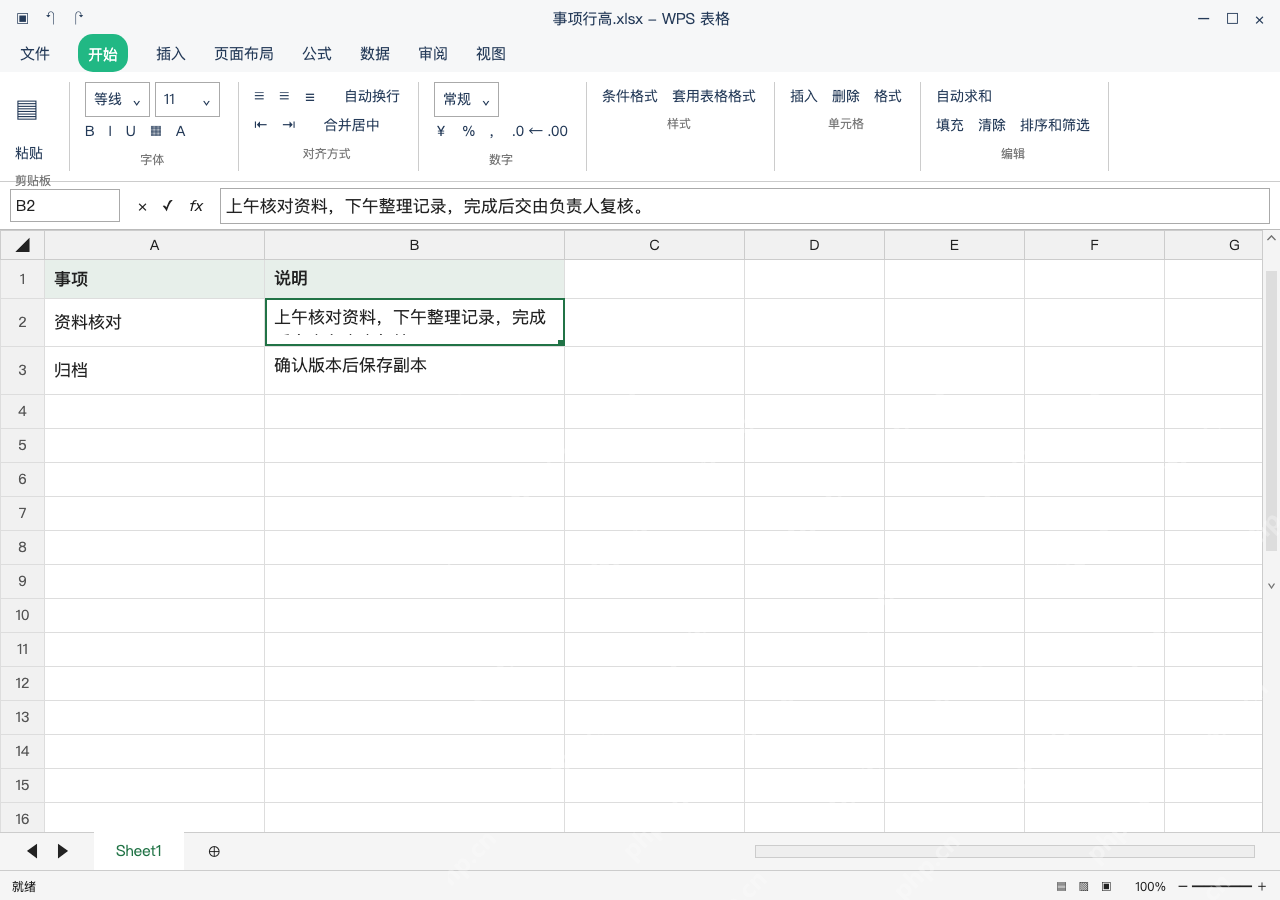Click the 合并居中 button
The width and height of the screenshot is (1280, 900).
(x=352, y=125)
